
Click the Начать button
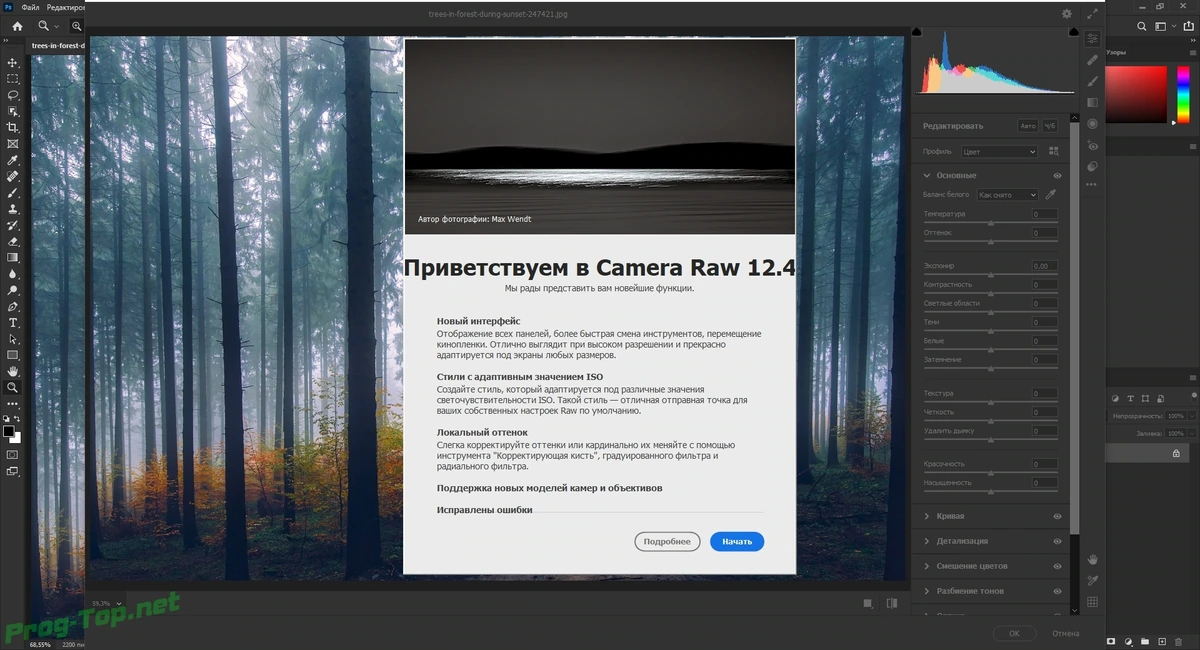[737, 541]
